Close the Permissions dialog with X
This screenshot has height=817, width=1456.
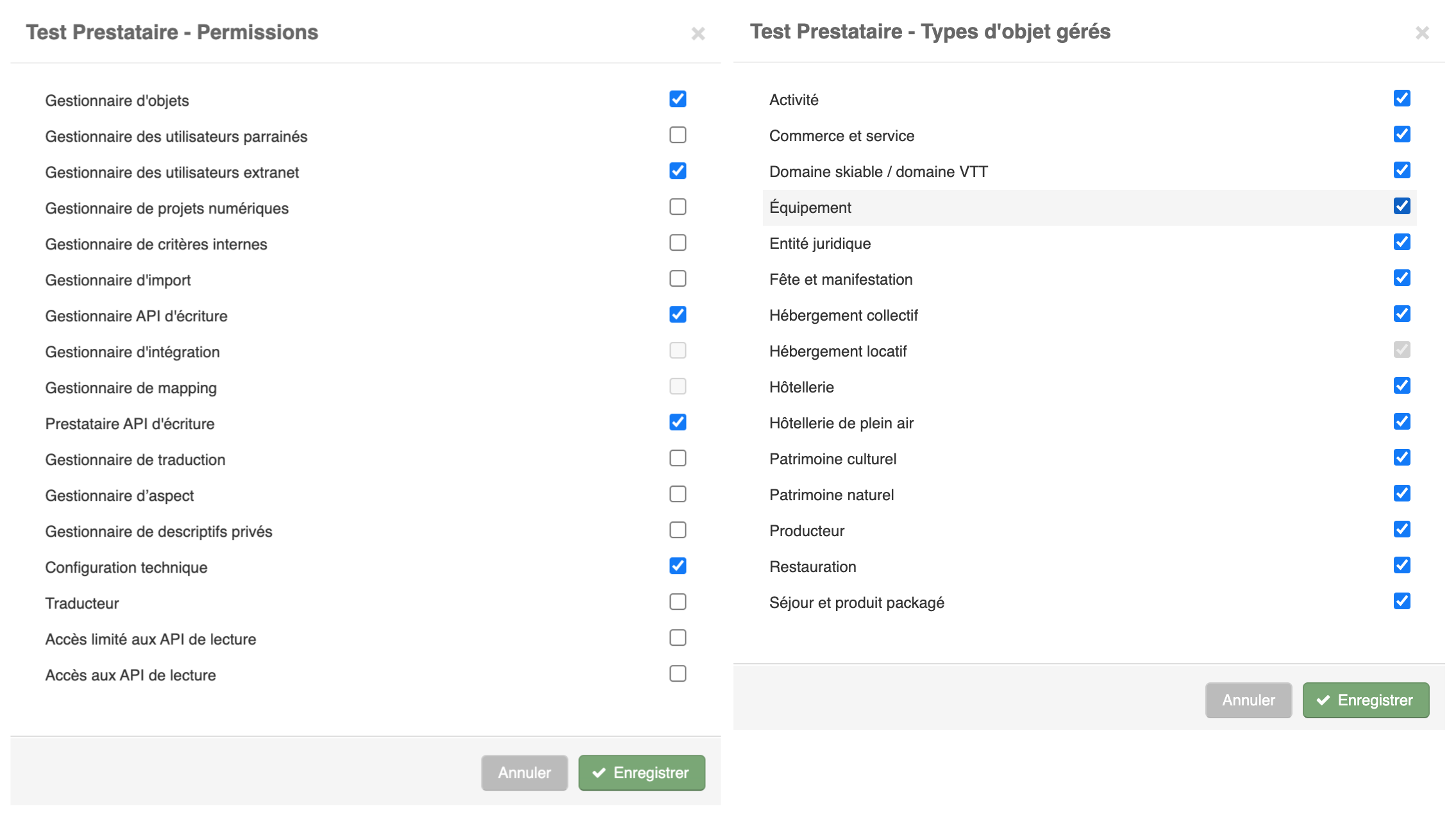click(698, 33)
